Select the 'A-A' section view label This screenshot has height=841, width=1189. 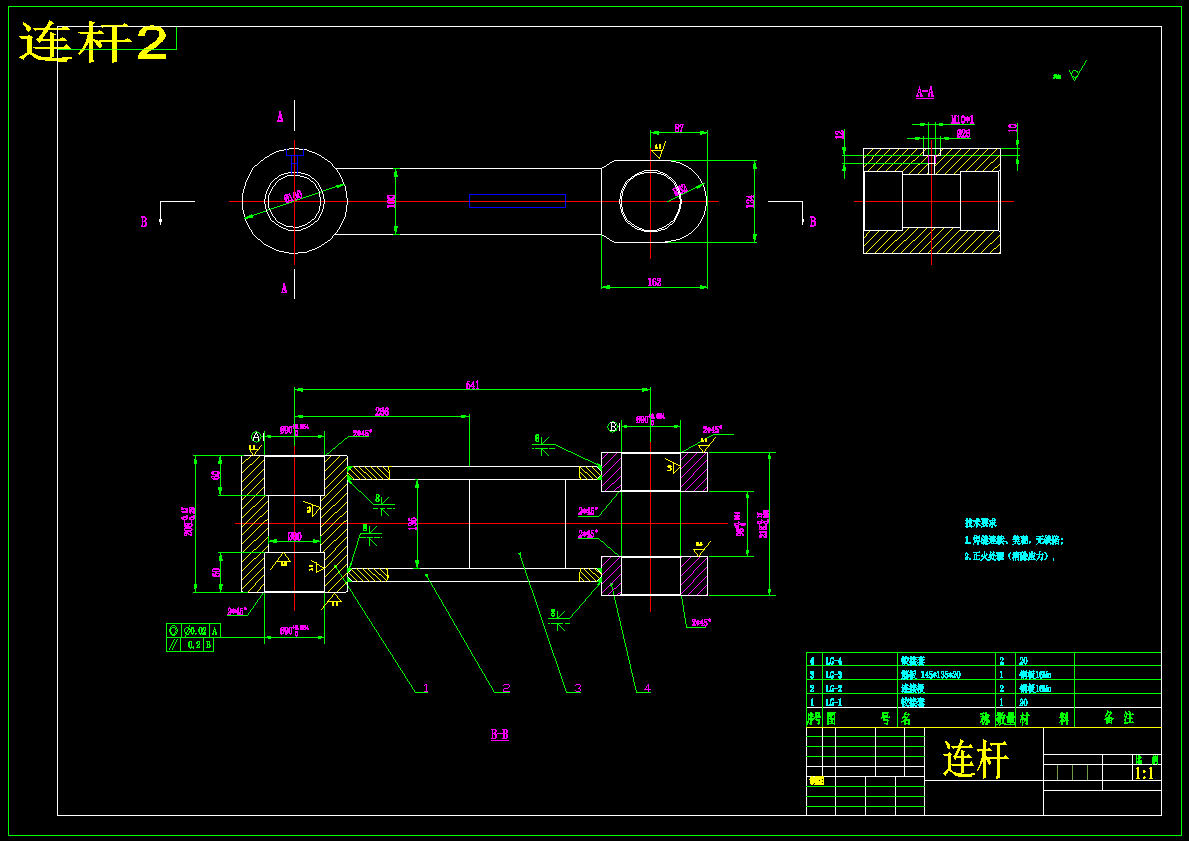[924, 93]
